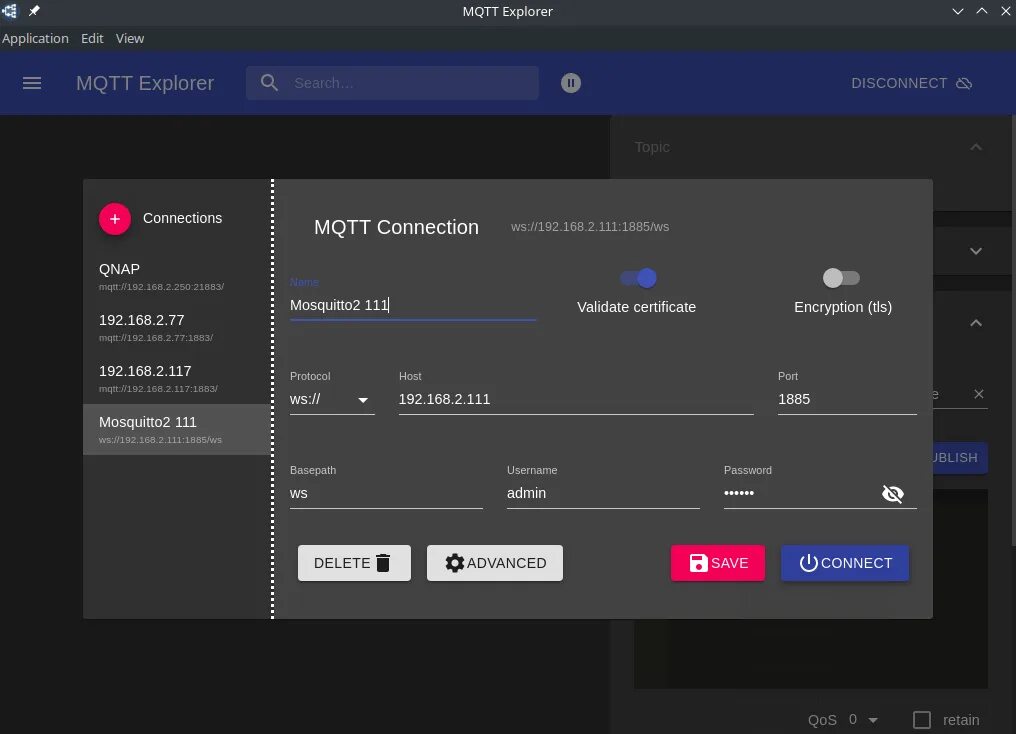
Task: Pause updates with the pause icon
Action: tap(570, 83)
